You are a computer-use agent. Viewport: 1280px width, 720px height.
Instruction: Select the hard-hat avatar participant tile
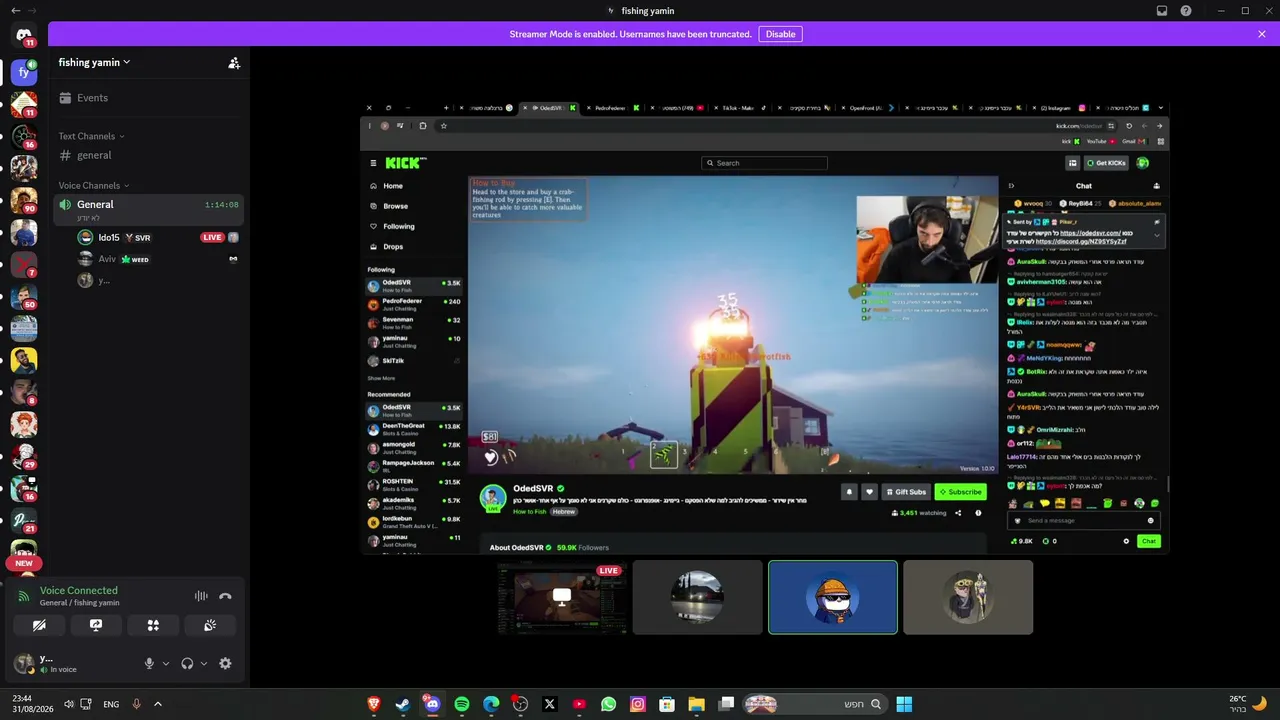[833, 597]
